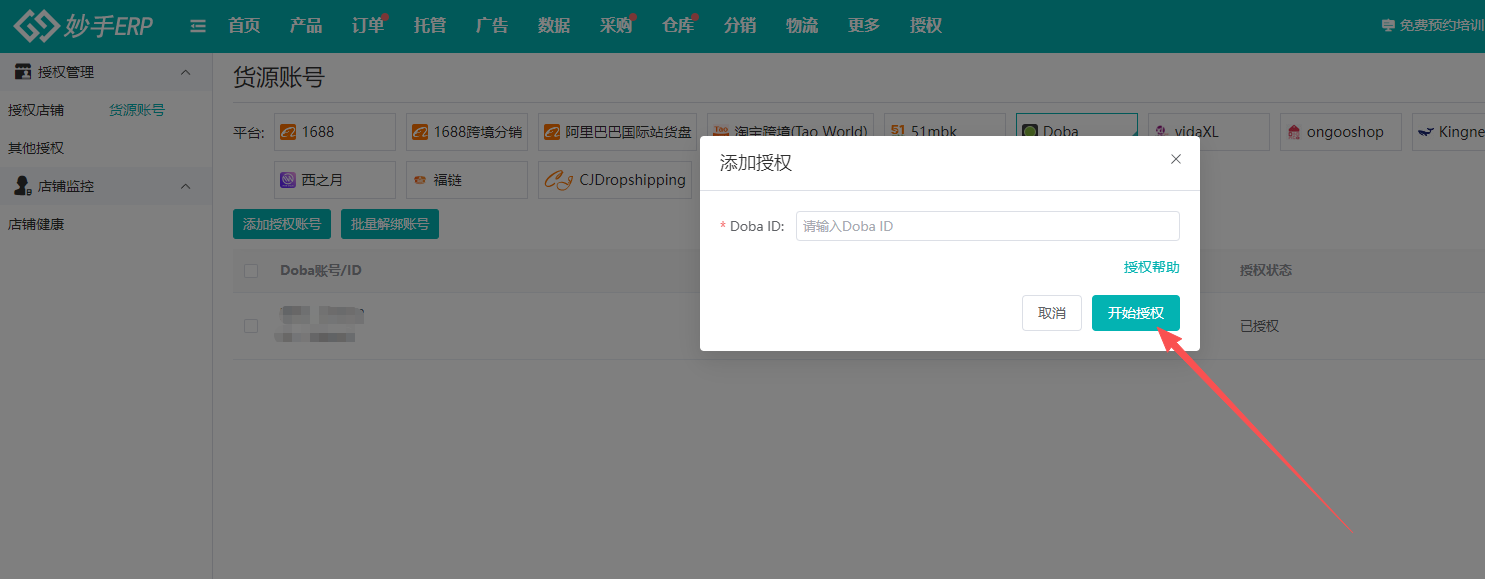Viewport: 1485px width, 579px height.
Task: Select the 阿里巴巴国际站货盘 platform tab
Action: click(617, 132)
